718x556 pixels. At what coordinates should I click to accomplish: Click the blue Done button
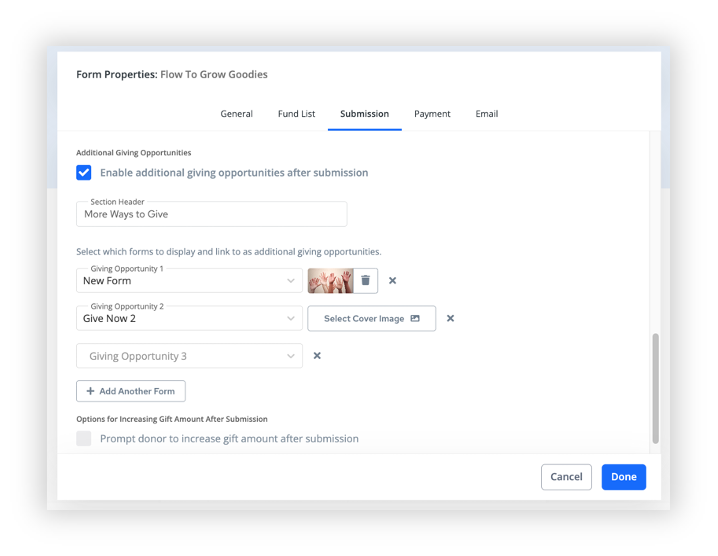623,477
